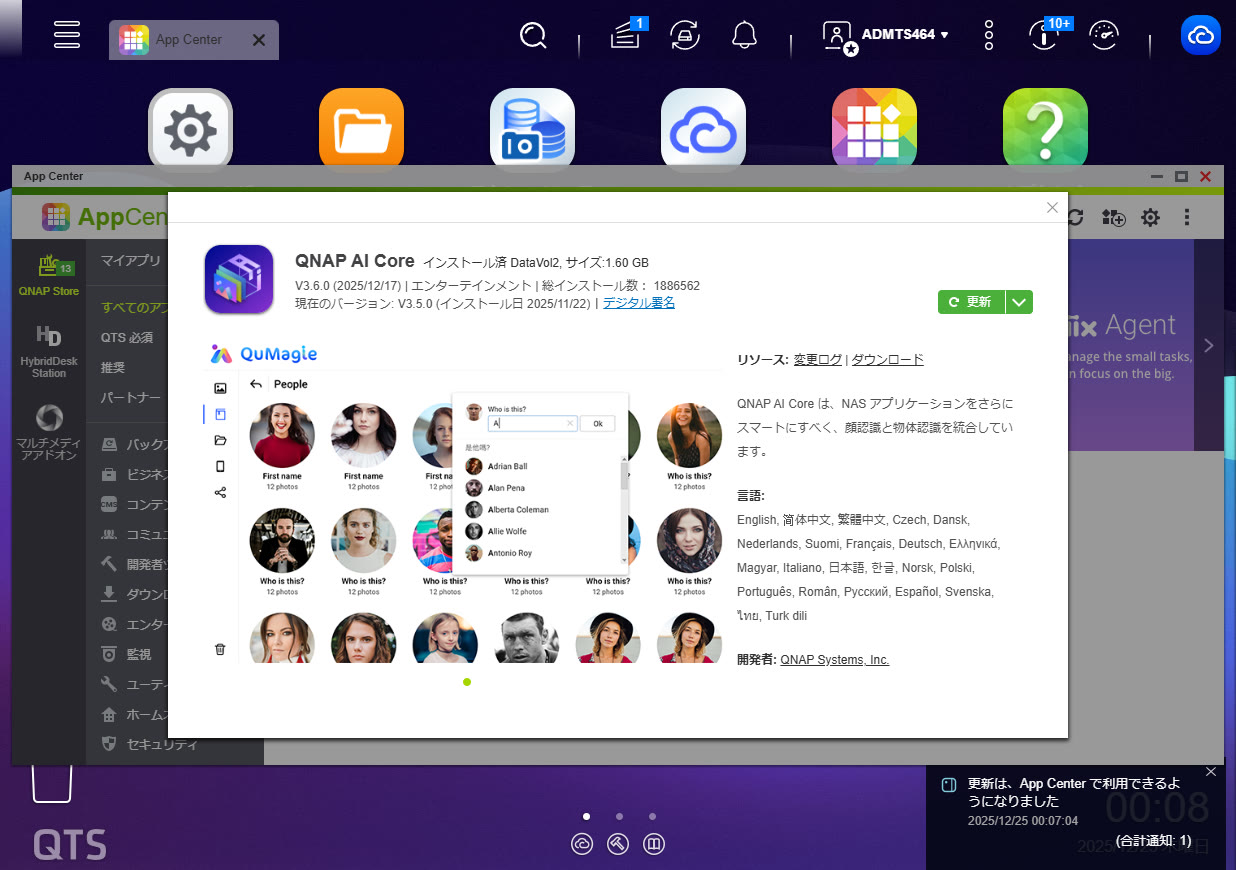This screenshot has height=870, width=1236.
Task: Launch the File Station folder desktop icon
Action: [361, 130]
